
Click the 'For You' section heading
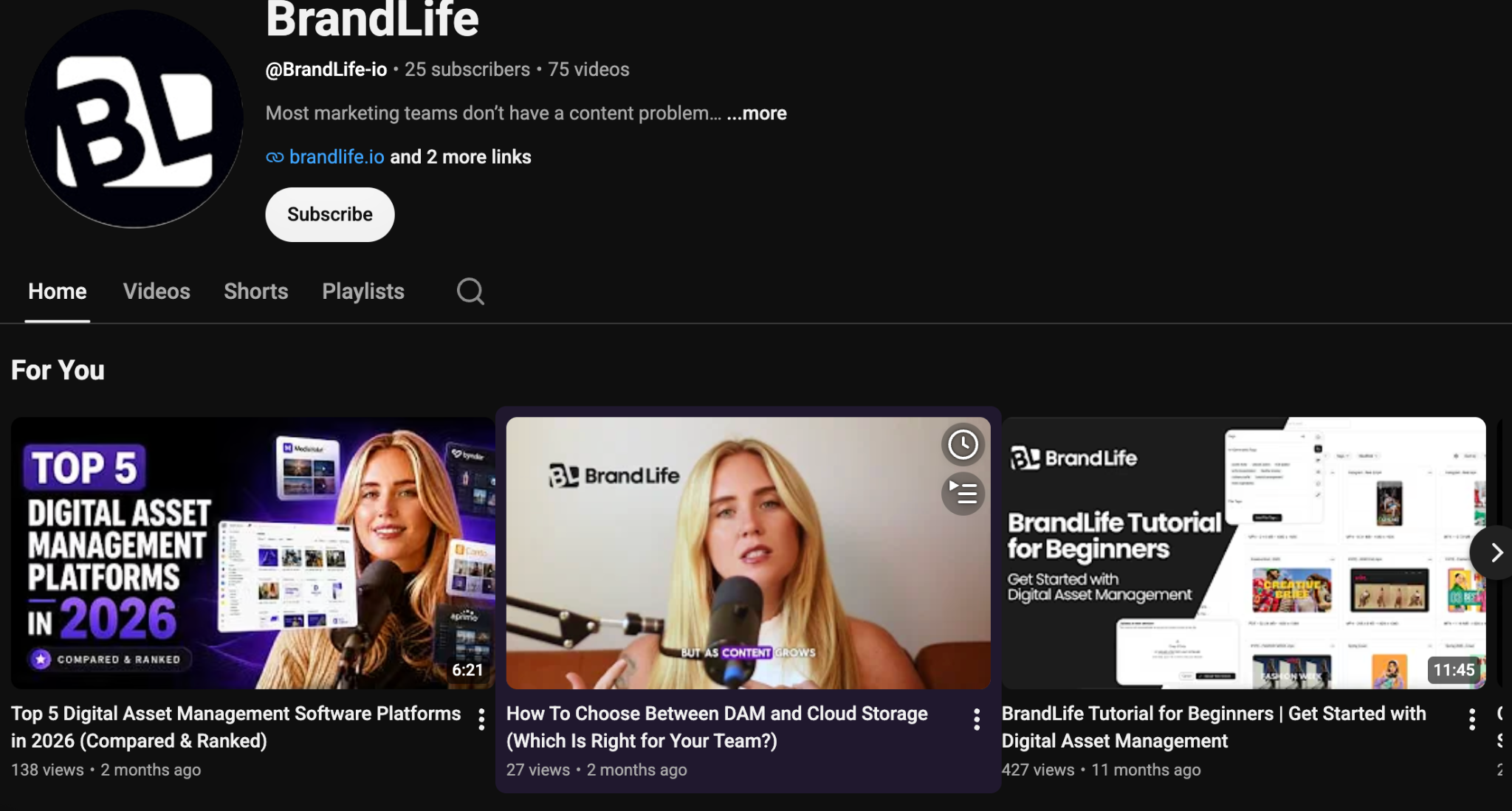point(58,370)
